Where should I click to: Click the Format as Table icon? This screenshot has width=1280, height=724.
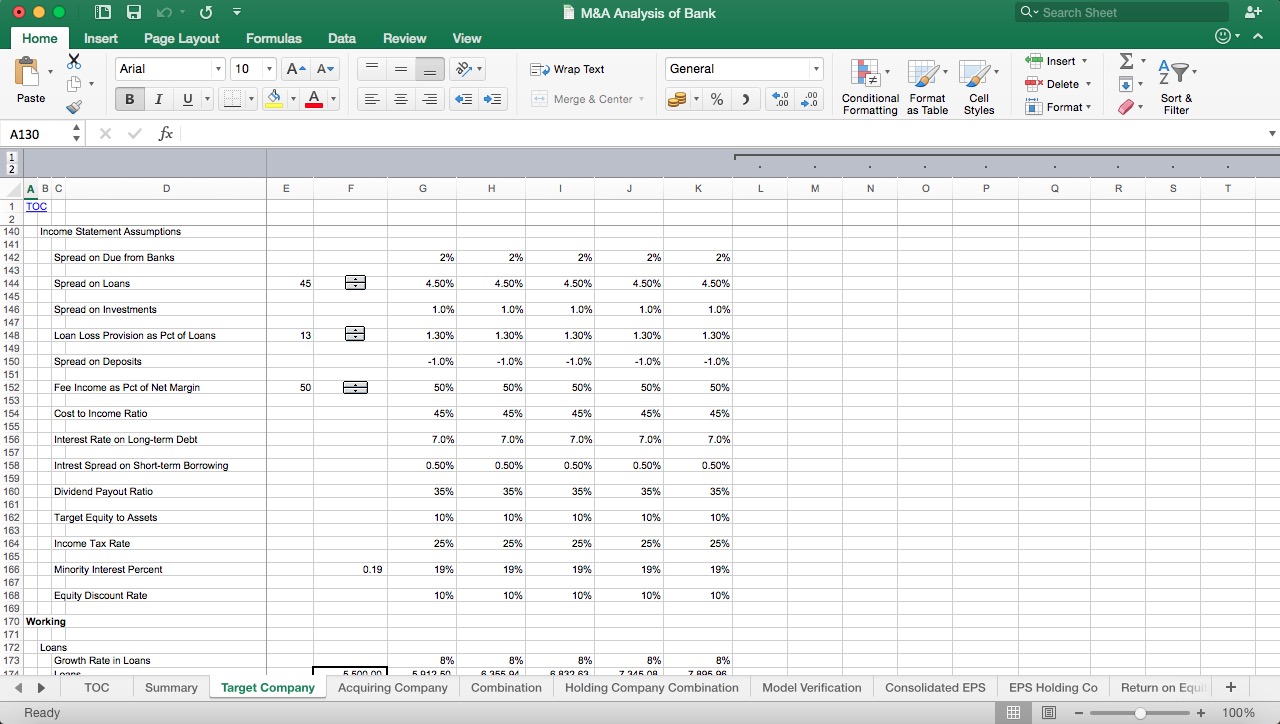pos(926,85)
